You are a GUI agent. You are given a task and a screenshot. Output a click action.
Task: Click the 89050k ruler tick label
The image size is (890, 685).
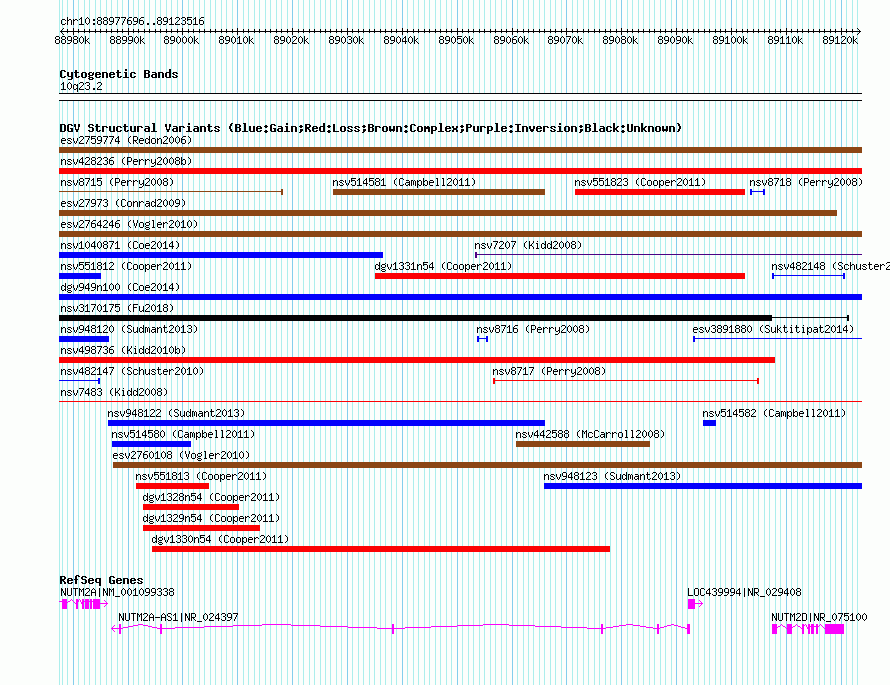click(x=456, y=40)
